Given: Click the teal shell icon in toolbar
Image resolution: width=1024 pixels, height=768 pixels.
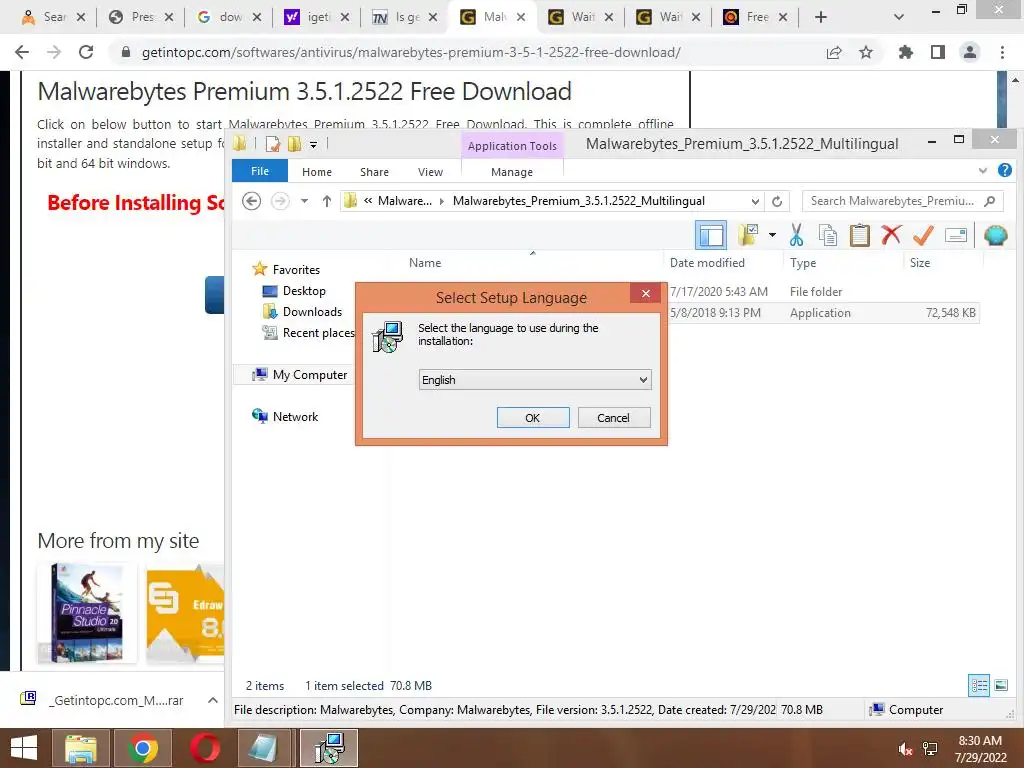Looking at the screenshot, I should coord(995,235).
